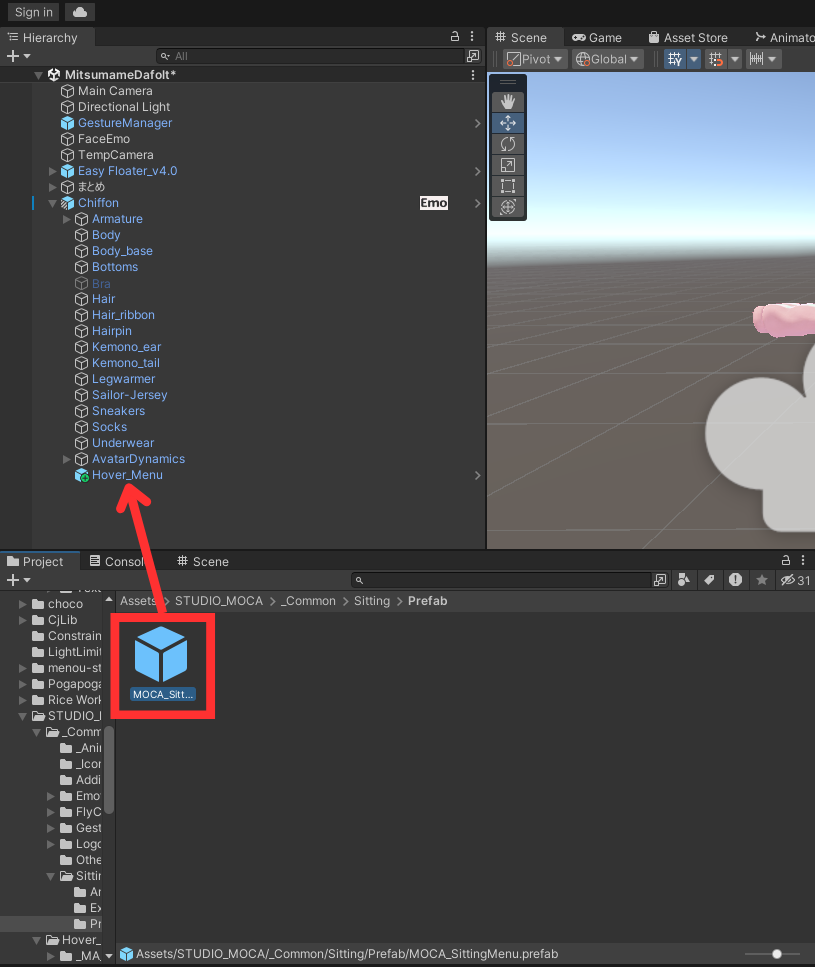Select the Rect tool in Scene toolbar
Screen dimensions: 815x967
(x=508, y=186)
